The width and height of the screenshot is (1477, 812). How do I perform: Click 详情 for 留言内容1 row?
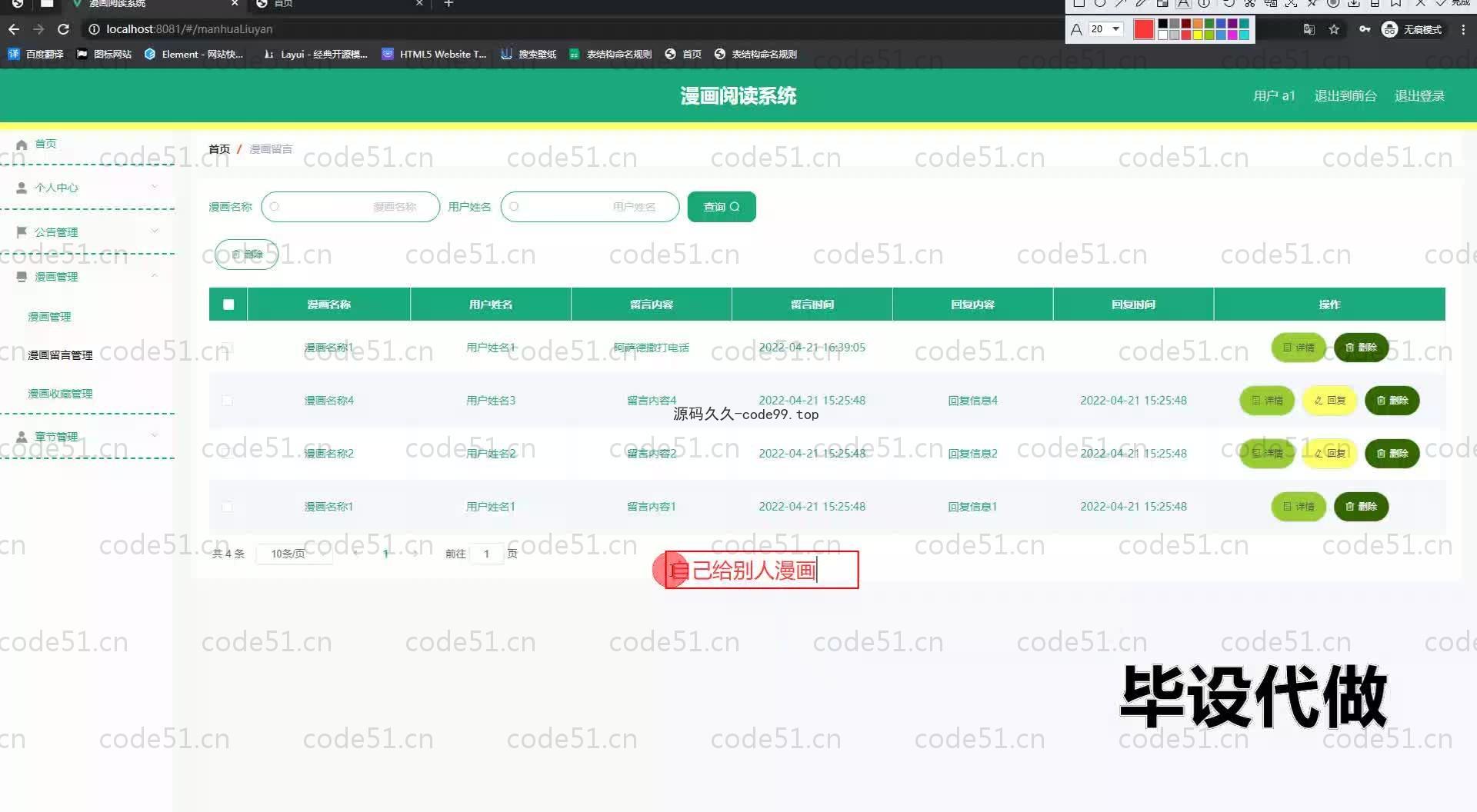click(x=1299, y=507)
